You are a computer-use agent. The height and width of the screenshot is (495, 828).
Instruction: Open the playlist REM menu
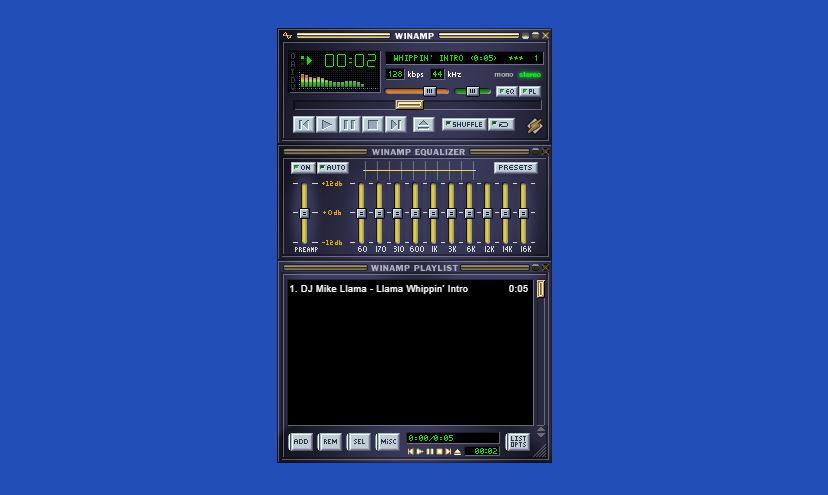coord(329,441)
